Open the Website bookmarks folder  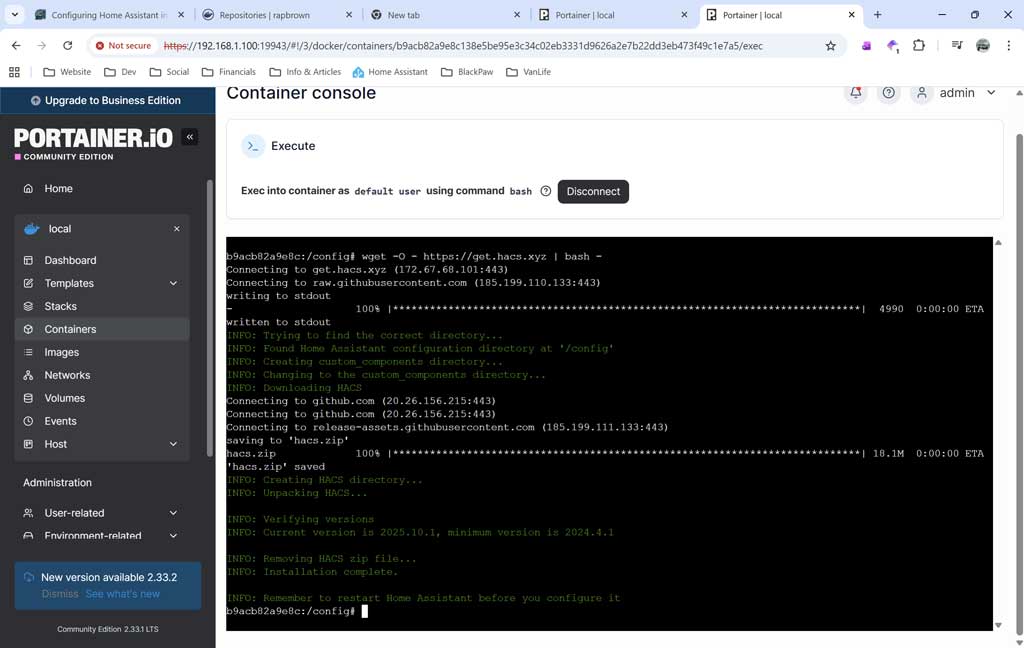point(67,72)
